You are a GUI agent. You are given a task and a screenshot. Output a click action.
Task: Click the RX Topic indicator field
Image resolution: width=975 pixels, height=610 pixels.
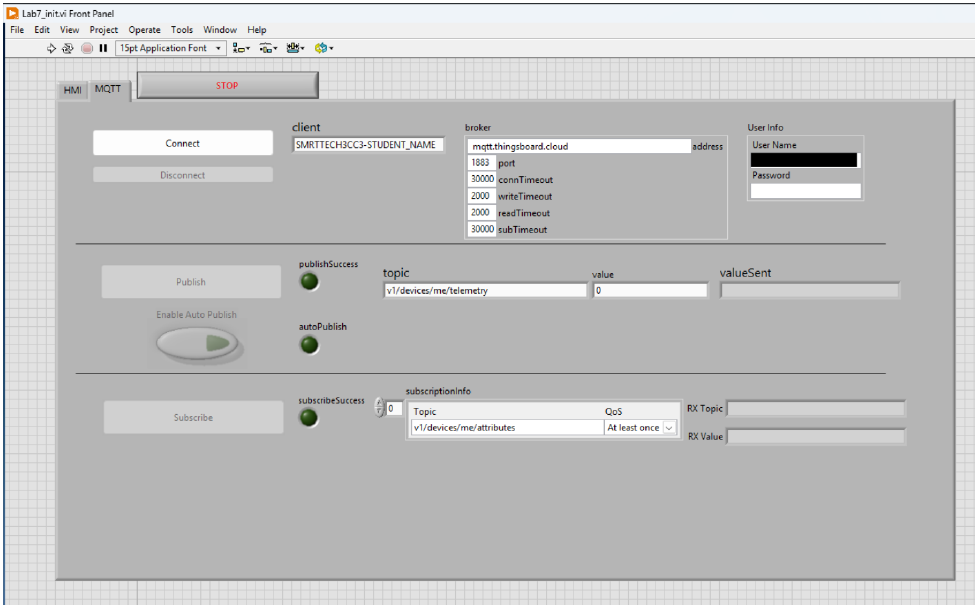816,409
